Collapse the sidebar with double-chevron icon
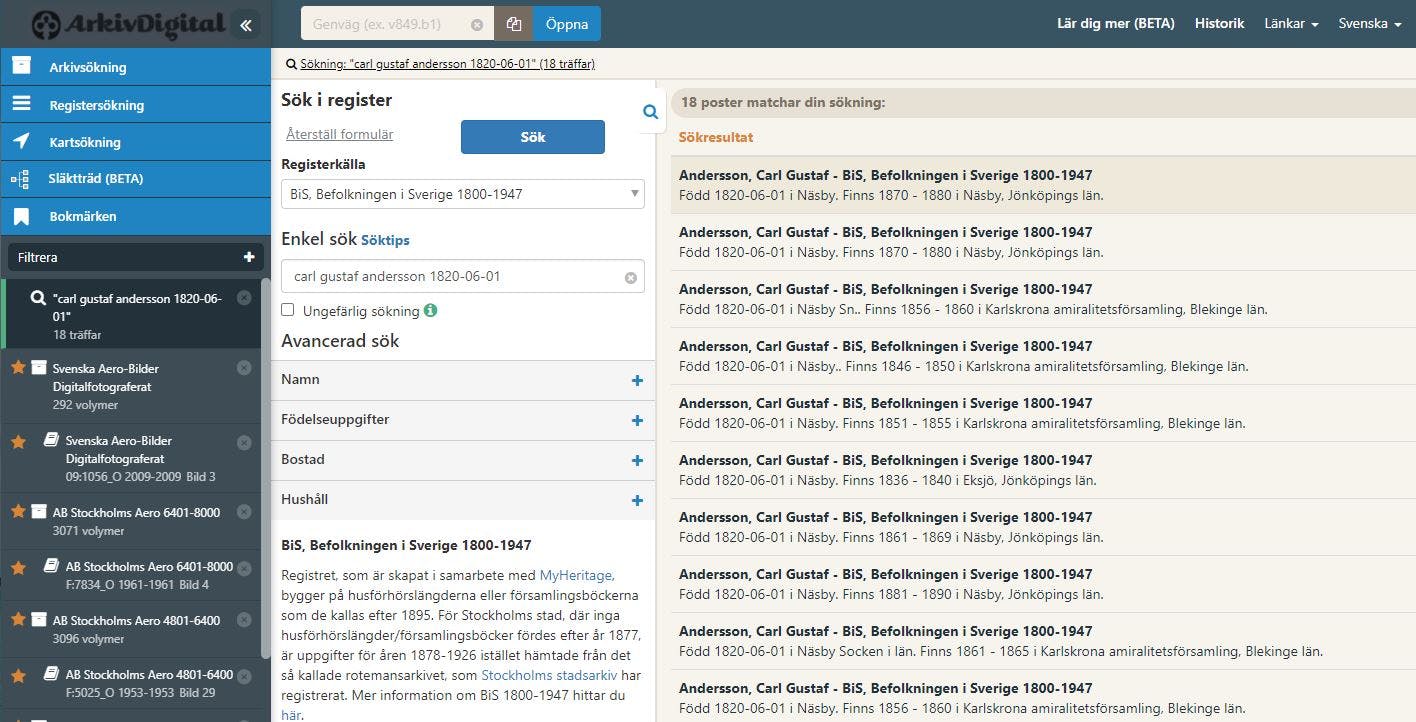Screen dimensions: 1416x722 245,25
